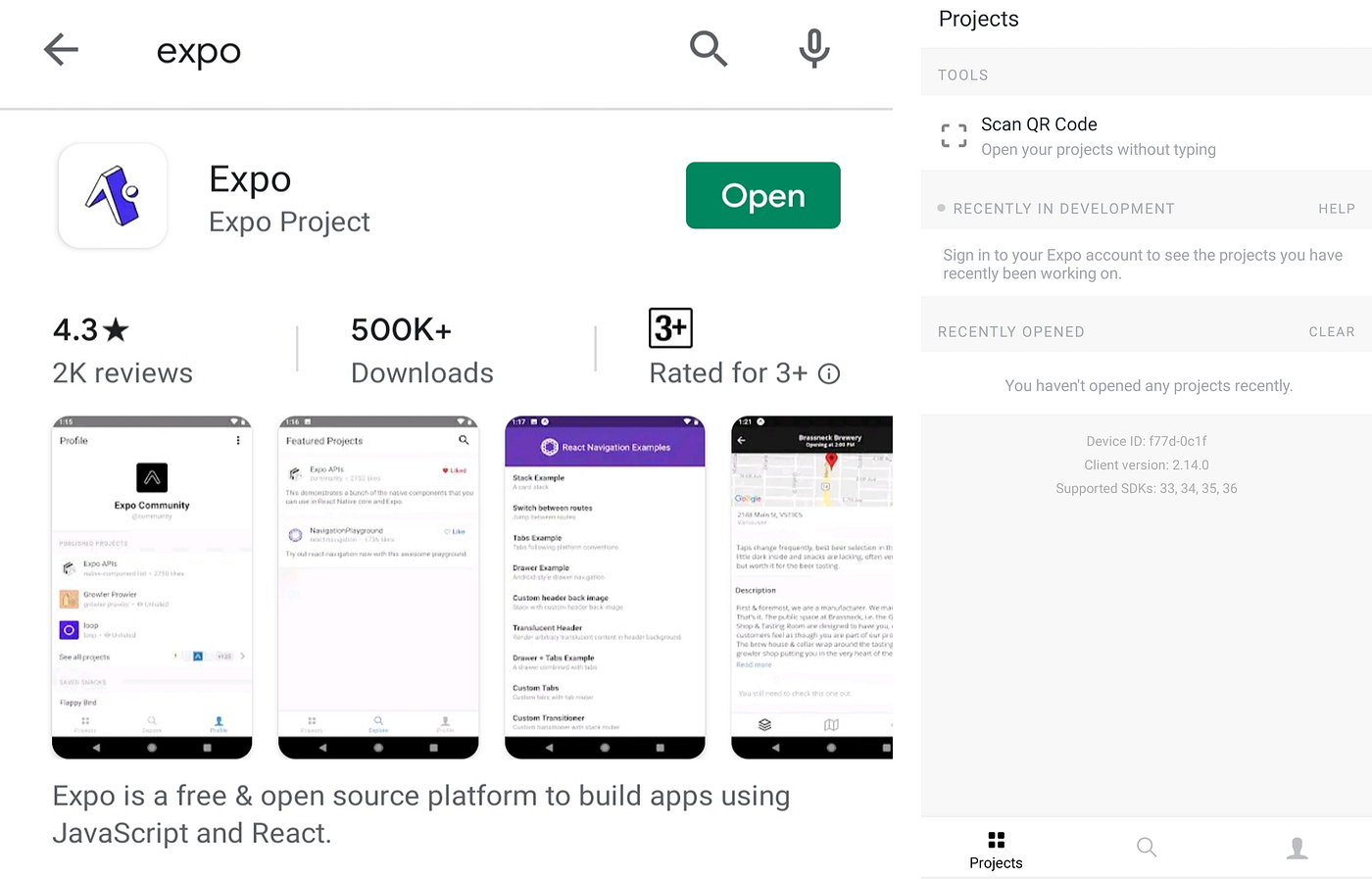Tap the profile person icon in Expo Go
The width and height of the screenshot is (1372, 879).
coord(1298,847)
